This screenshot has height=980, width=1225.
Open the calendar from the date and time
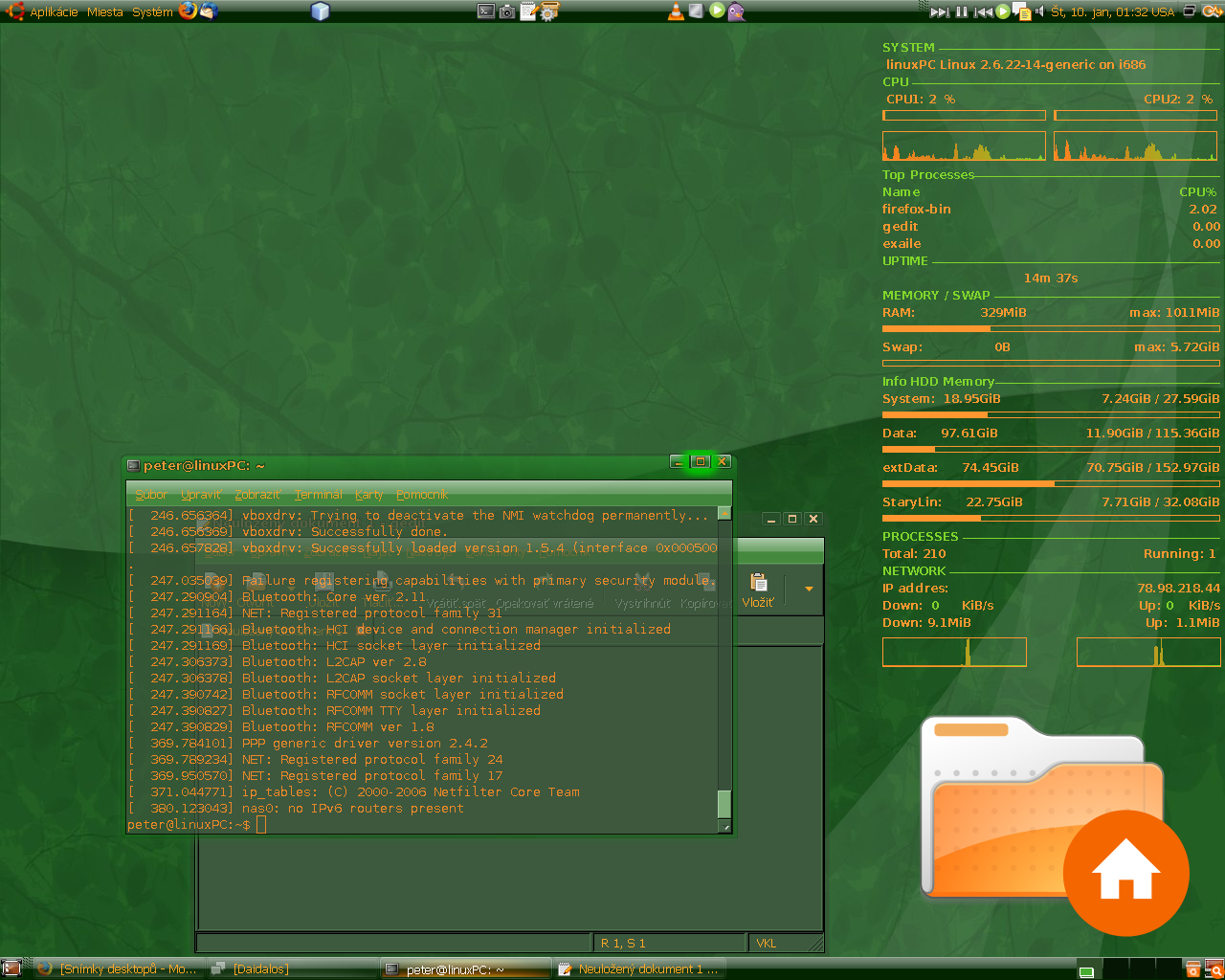1101,11
